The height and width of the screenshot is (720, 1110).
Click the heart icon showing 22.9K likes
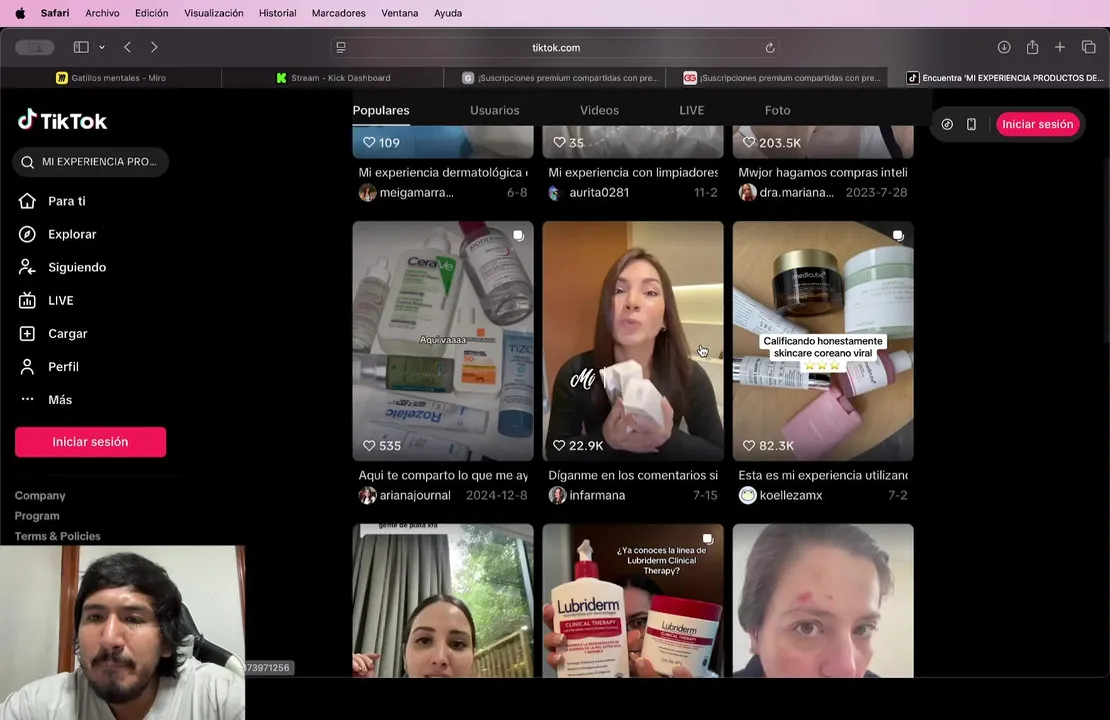click(x=559, y=445)
